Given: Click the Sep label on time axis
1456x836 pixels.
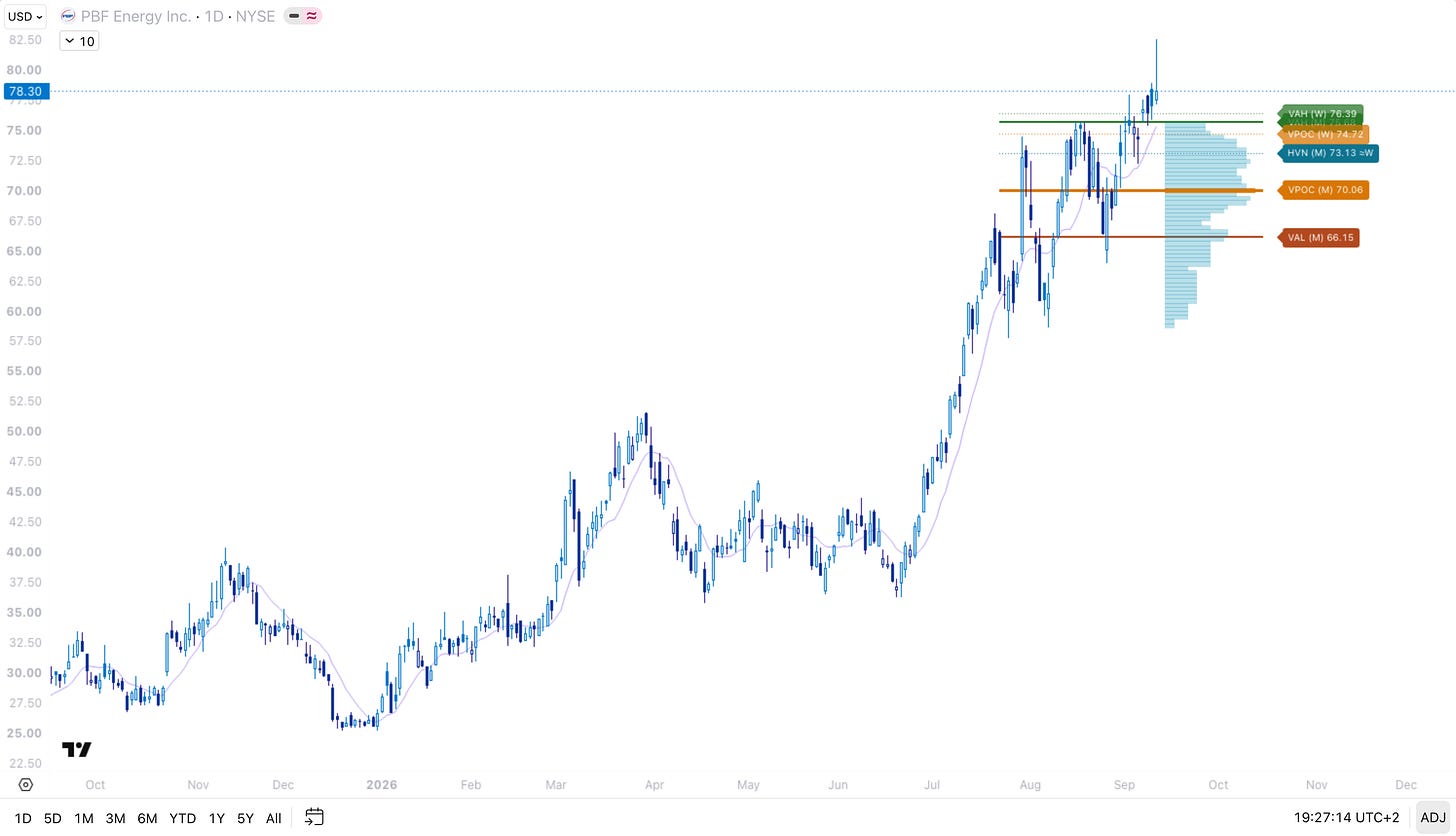Looking at the screenshot, I should [1124, 785].
